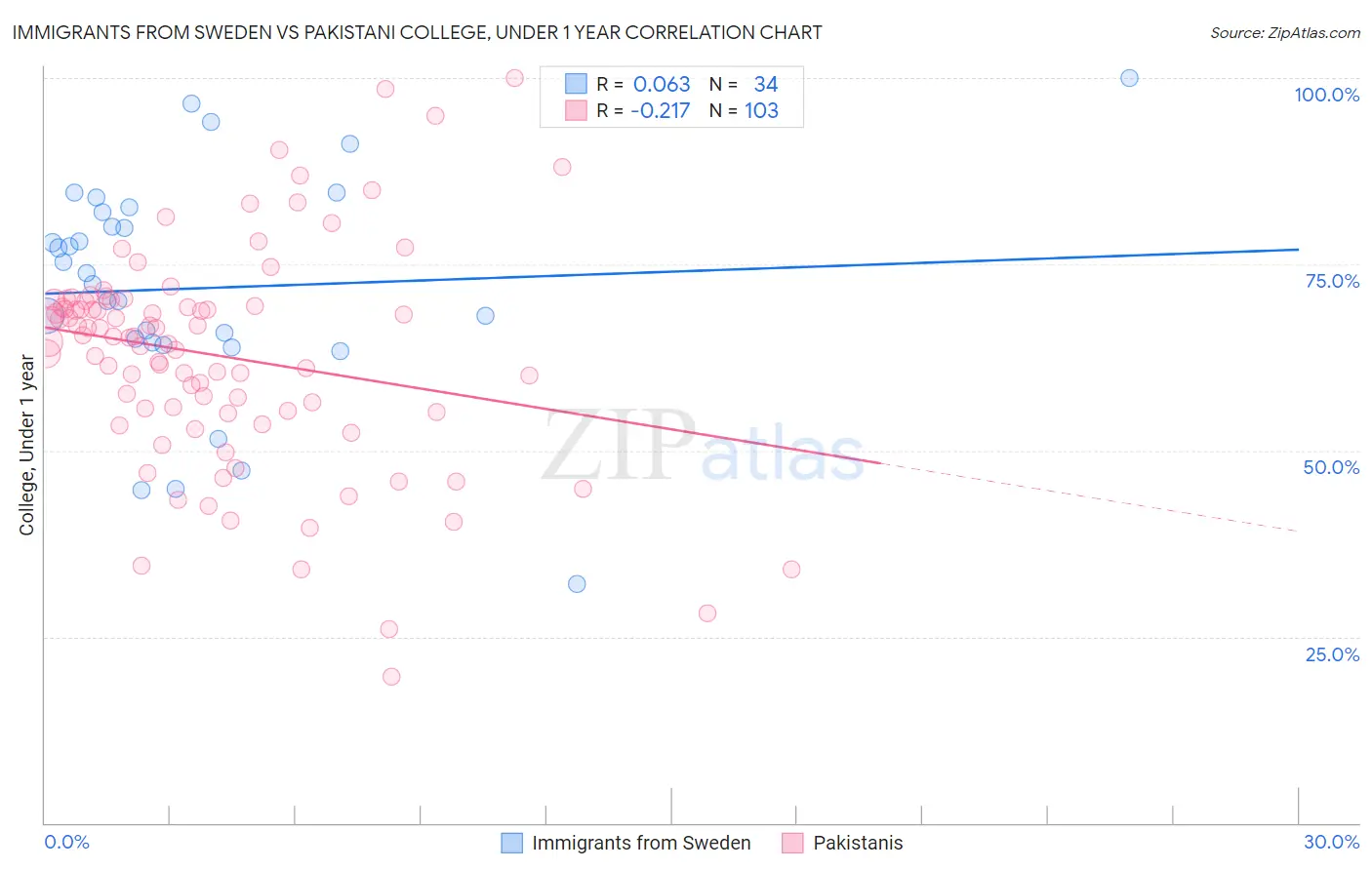This screenshot has width=1372, height=870.
Task: Click the 0.0% x-axis label
Action: 66,842
